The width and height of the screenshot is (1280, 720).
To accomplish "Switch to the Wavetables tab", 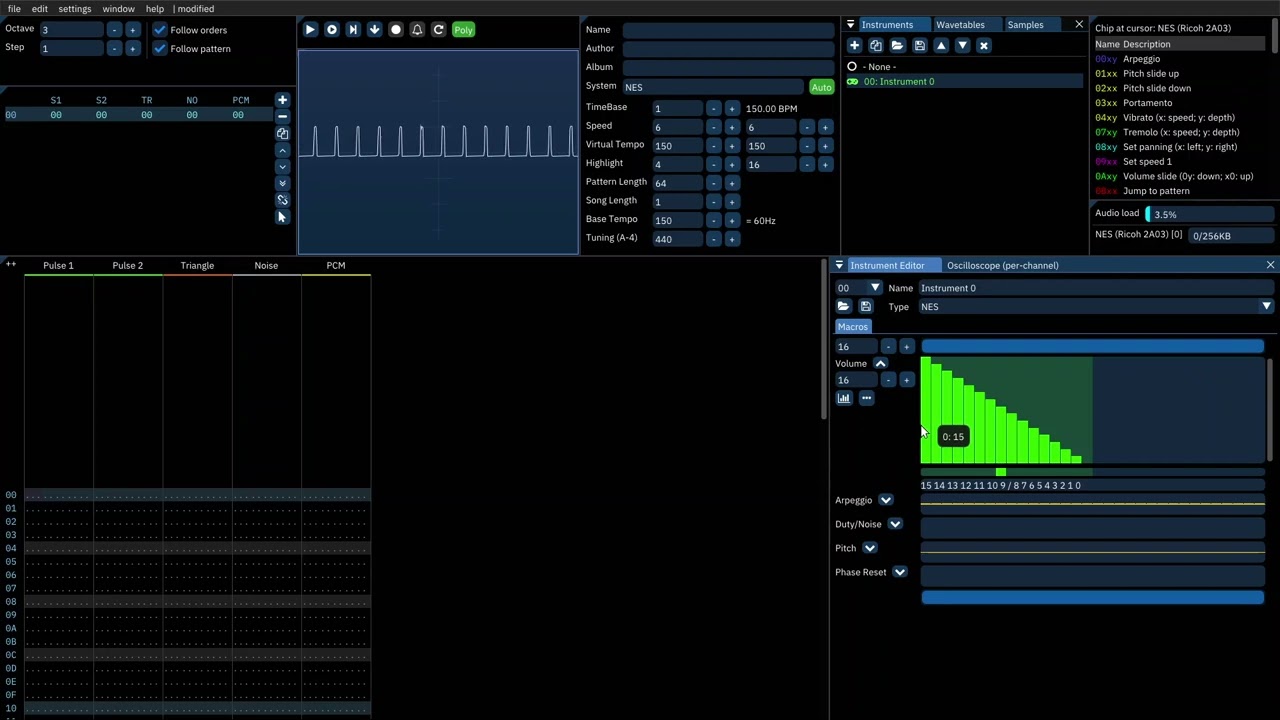I will tap(960, 25).
